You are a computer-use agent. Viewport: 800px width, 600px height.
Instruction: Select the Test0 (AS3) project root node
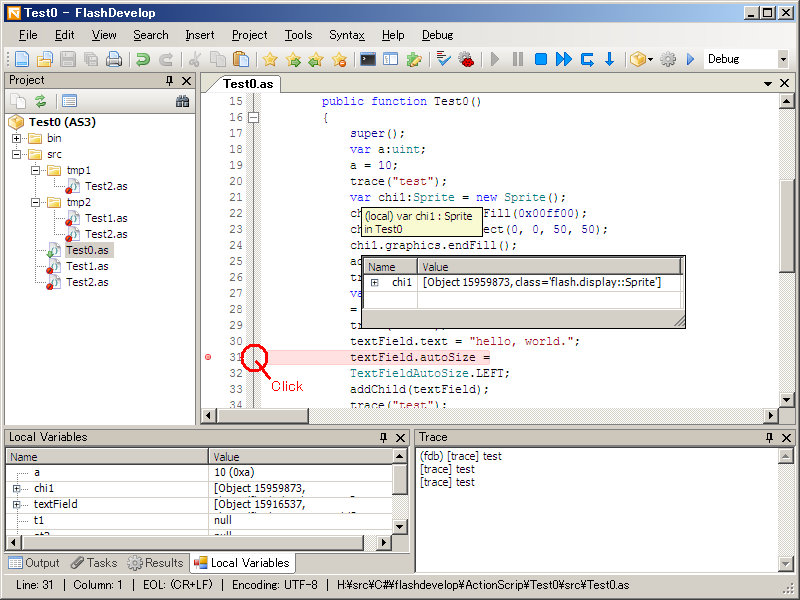(62, 122)
